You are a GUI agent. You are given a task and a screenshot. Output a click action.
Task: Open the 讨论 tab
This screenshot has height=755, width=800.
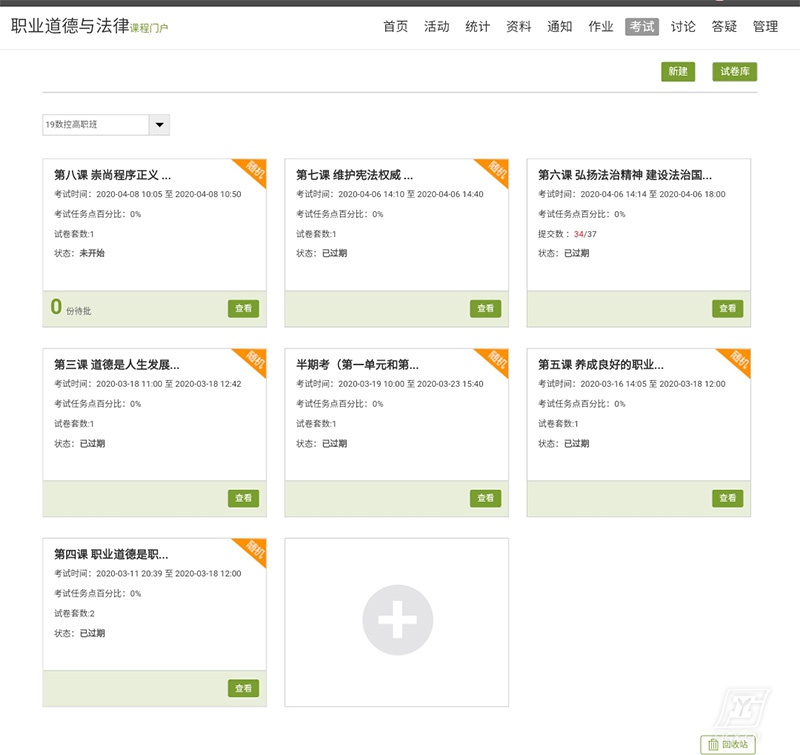(683, 27)
